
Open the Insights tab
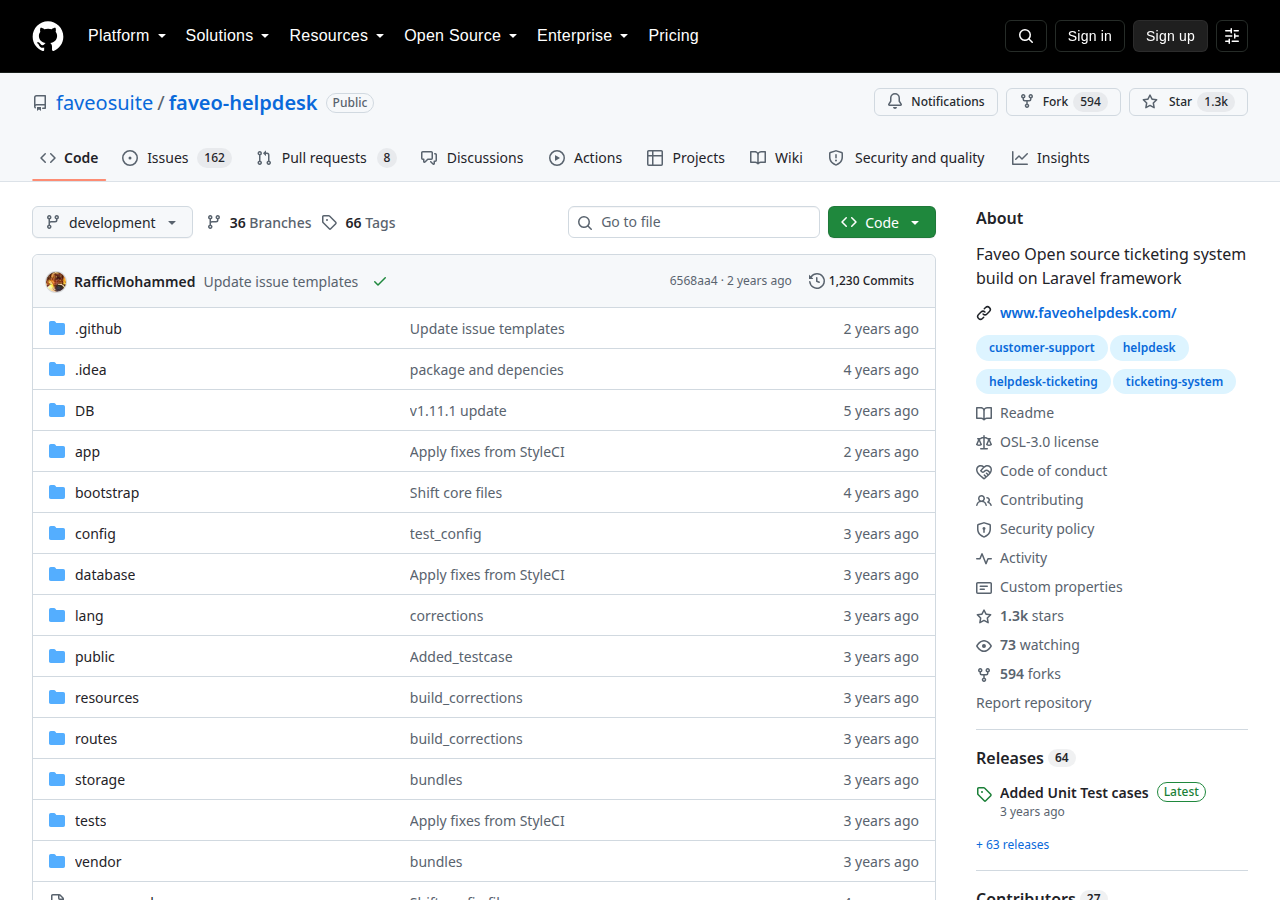click(1050, 158)
